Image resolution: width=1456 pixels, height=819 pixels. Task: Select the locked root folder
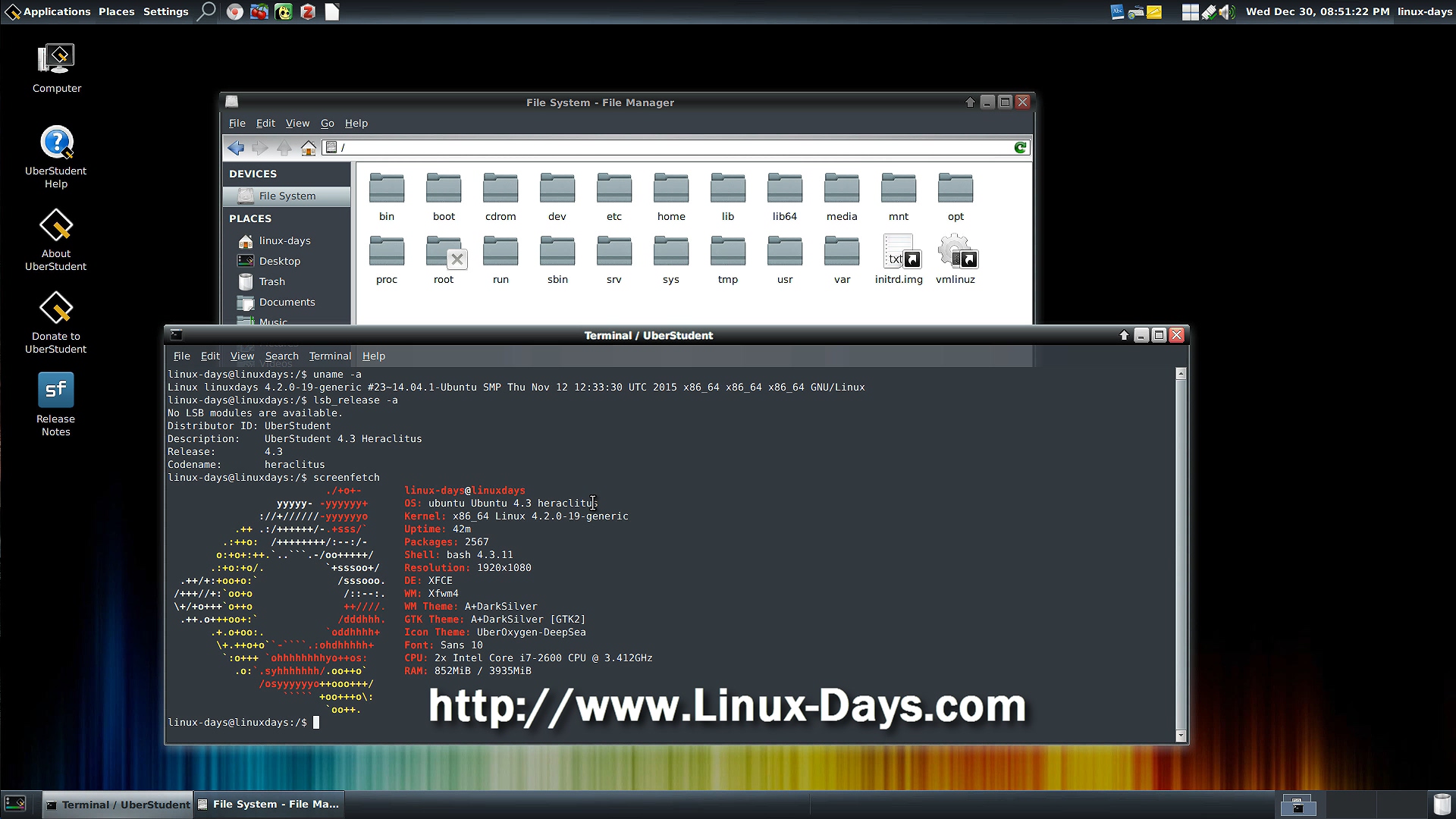(444, 259)
